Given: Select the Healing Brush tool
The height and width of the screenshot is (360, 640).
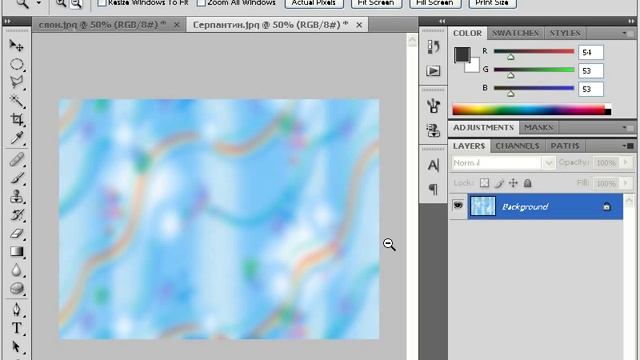Looking at the screenshot, I should pyautogui.click(x=16, y=159).
